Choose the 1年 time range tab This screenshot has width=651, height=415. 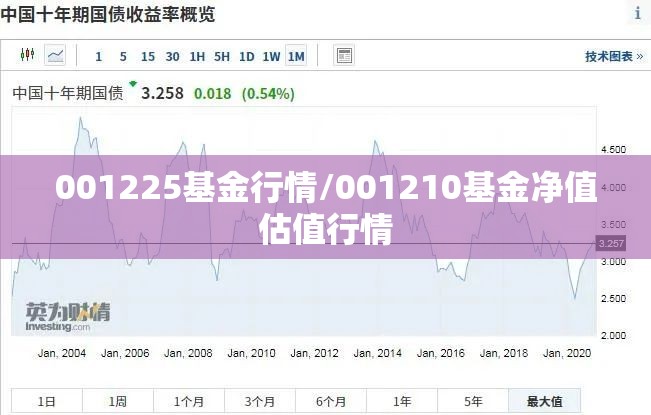[402, 401]
